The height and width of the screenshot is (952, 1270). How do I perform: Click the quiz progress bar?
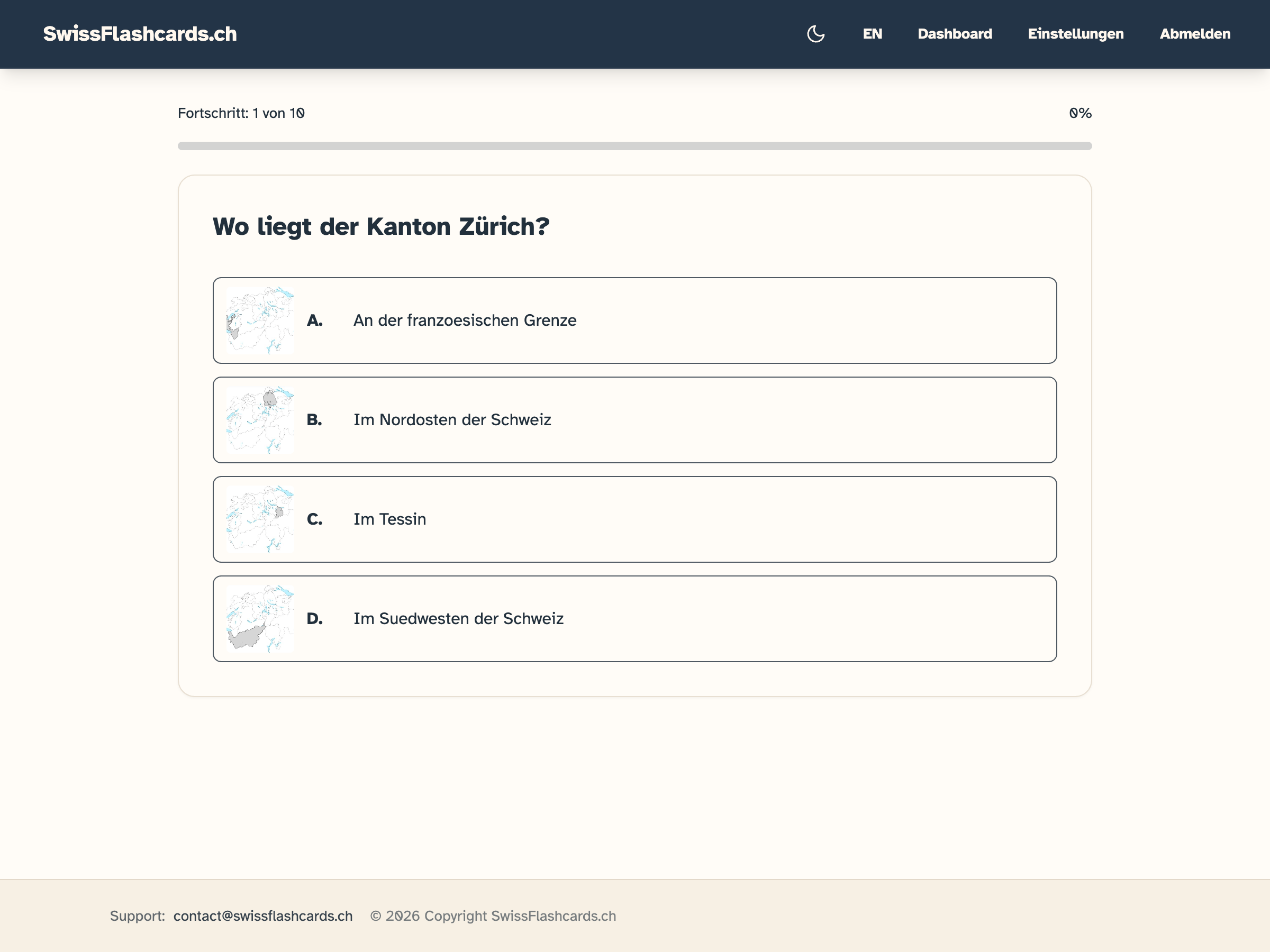point(634,146)
